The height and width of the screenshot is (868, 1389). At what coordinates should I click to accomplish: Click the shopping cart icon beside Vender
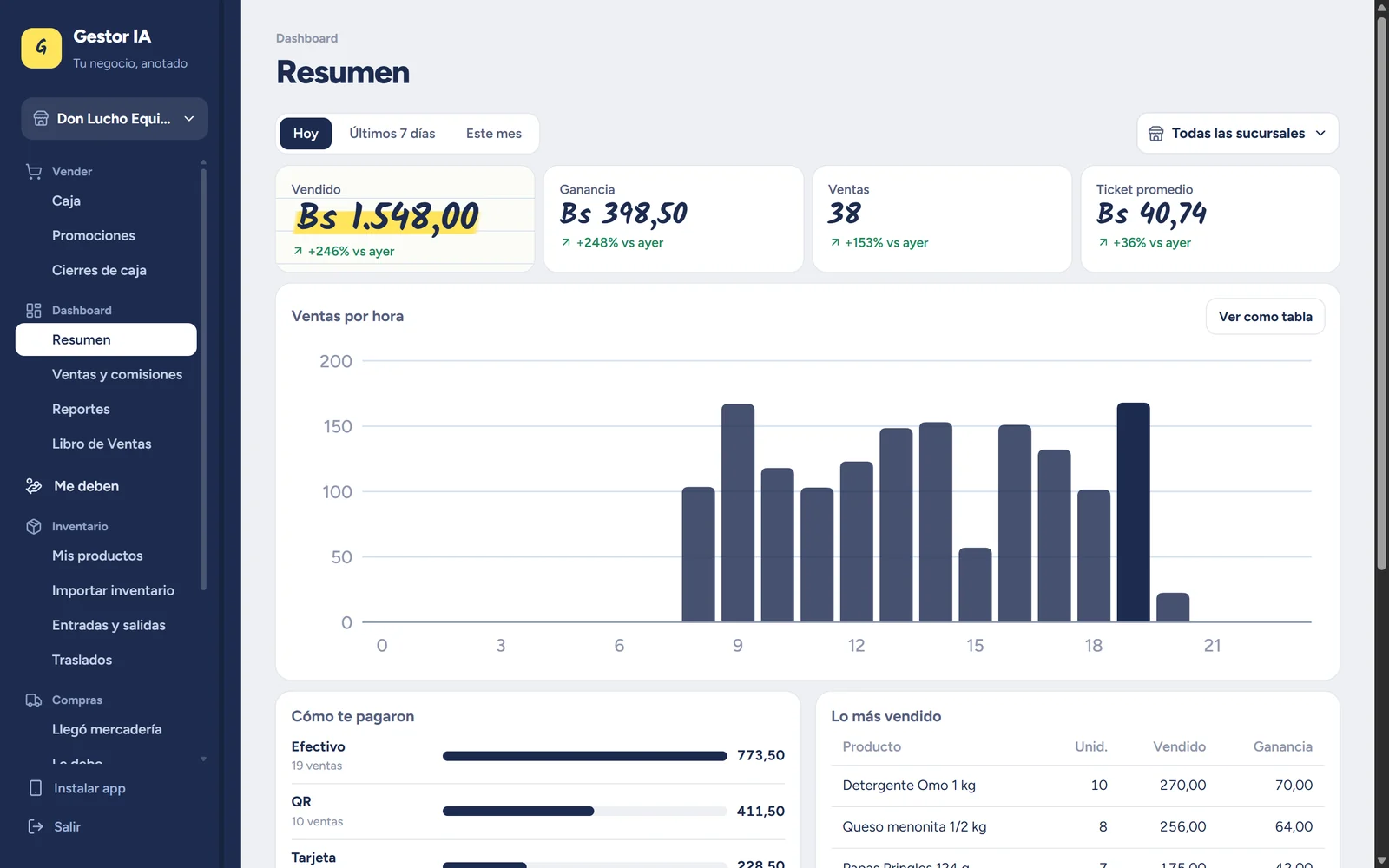(34, 172)
